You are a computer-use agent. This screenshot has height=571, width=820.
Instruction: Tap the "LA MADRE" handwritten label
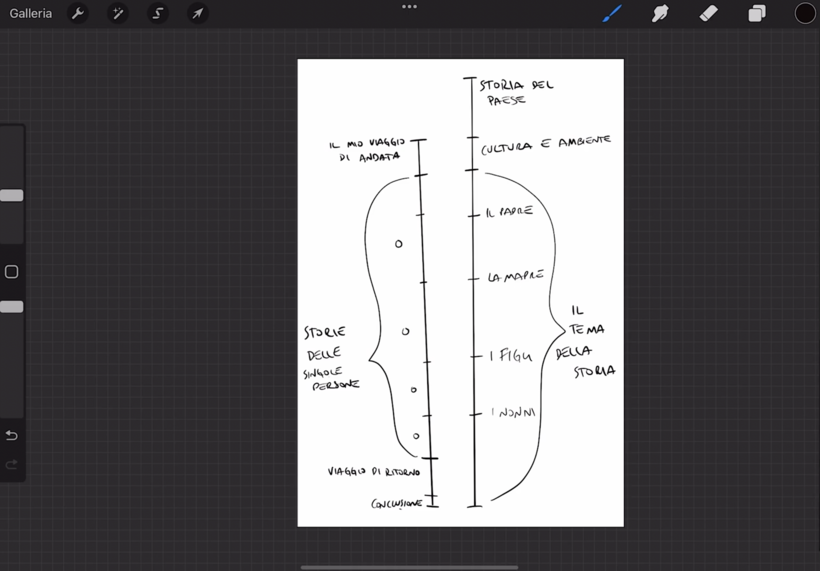(516, 276)
